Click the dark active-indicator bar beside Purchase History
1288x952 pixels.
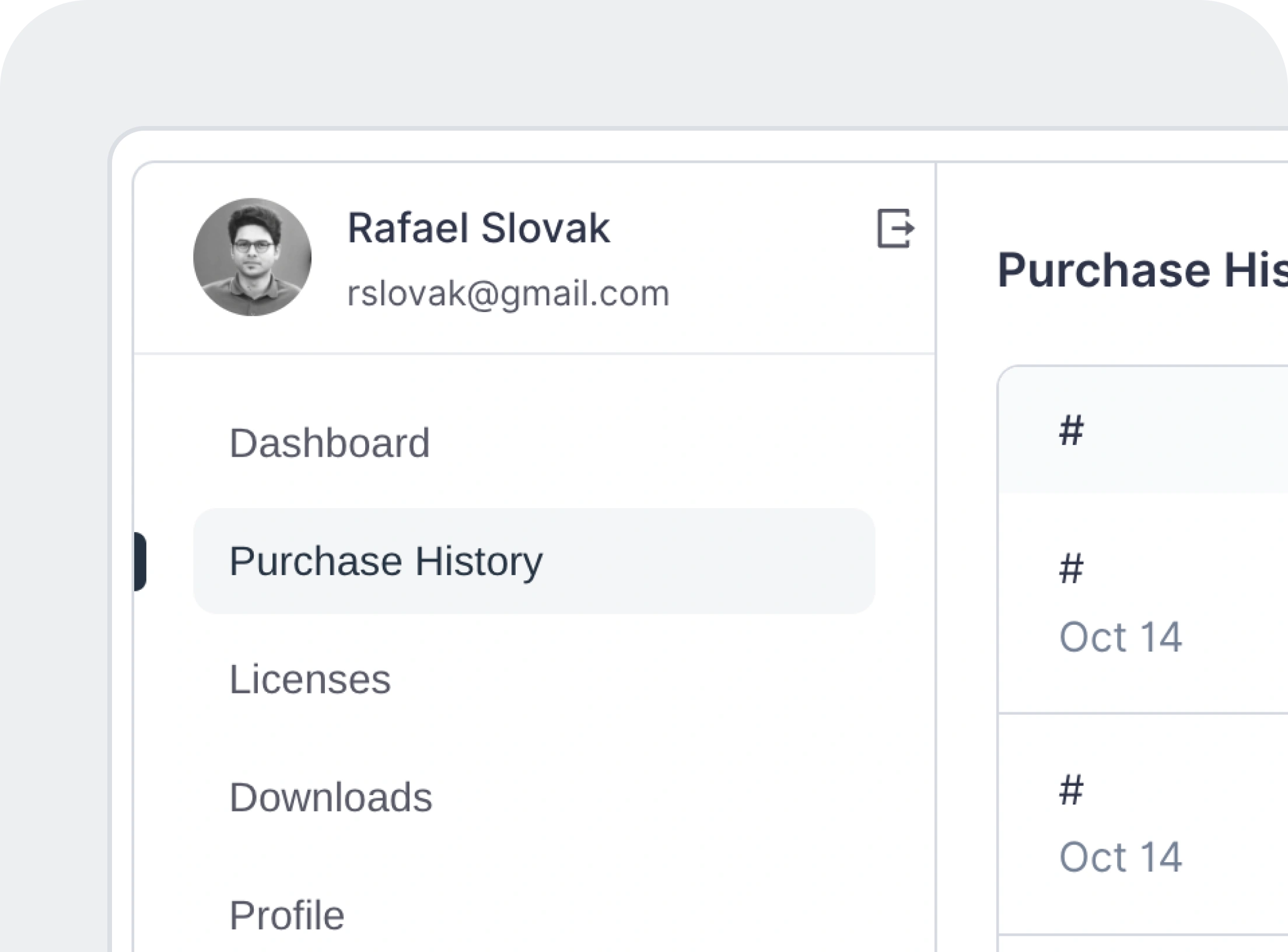pyautogui.click(x=140, y=561)
